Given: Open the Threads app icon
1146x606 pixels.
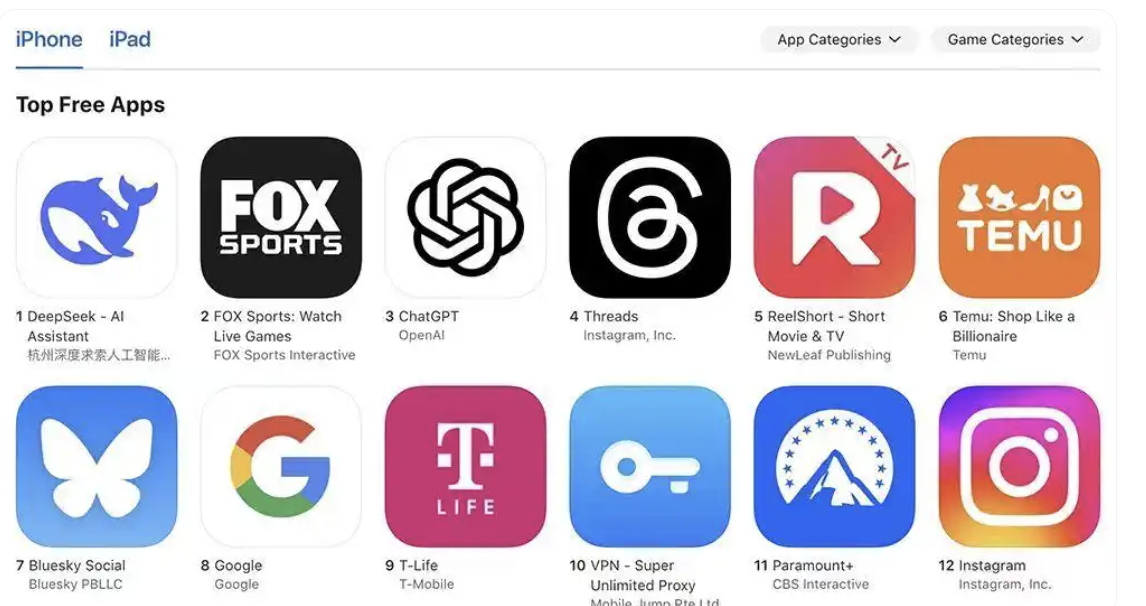Looking at the screenshot, I should pyautogui.click(x=650, y=217).
